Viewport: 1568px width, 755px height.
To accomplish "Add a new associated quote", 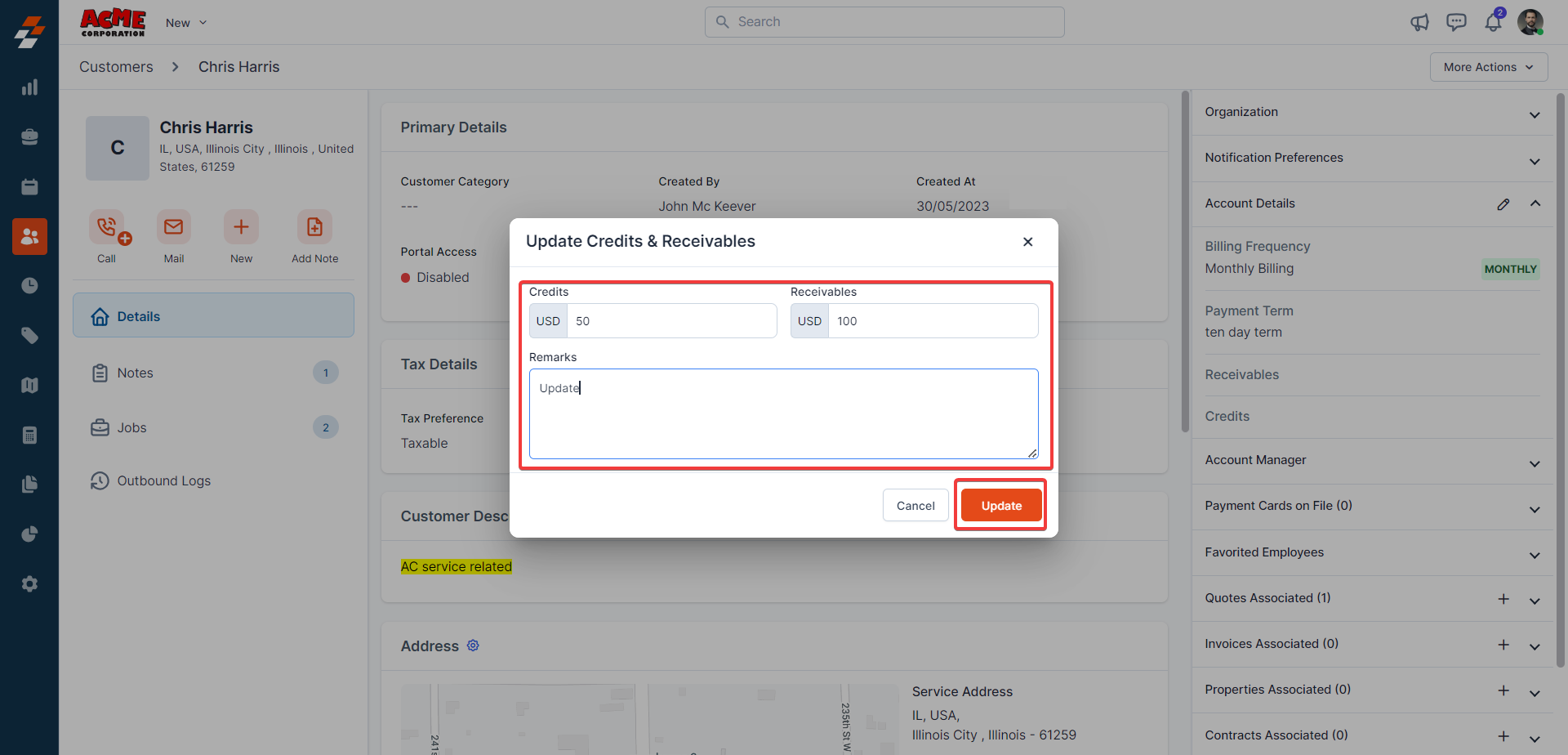I will coord(1503,599).
